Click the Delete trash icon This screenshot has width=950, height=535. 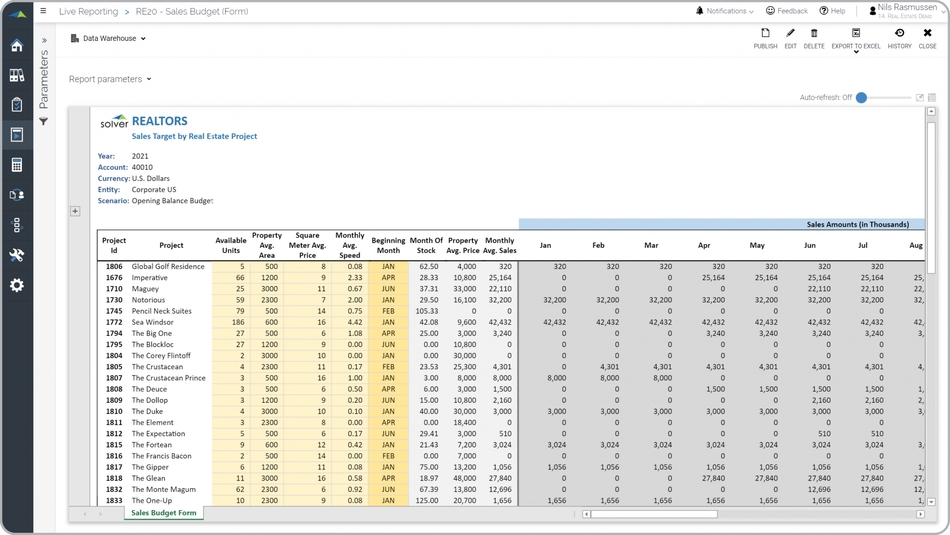click(x=814, y=38)
